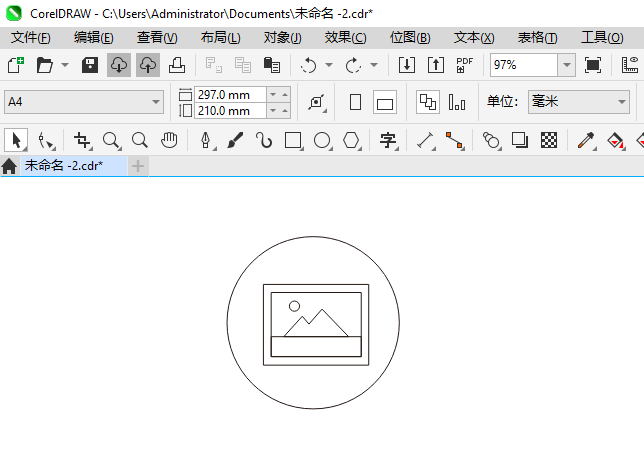The width and height of the screenshot is (644, 473).
Task: Click the page height field 210.0 mm
Action: [x=230, y=111]
